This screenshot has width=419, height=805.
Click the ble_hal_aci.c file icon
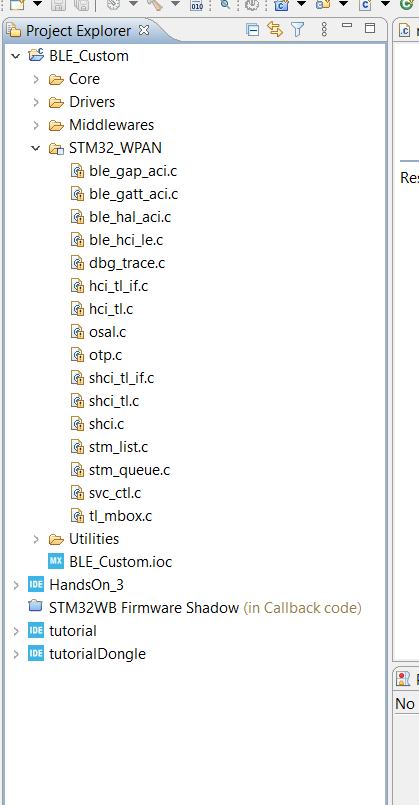[x=77, y=217]
